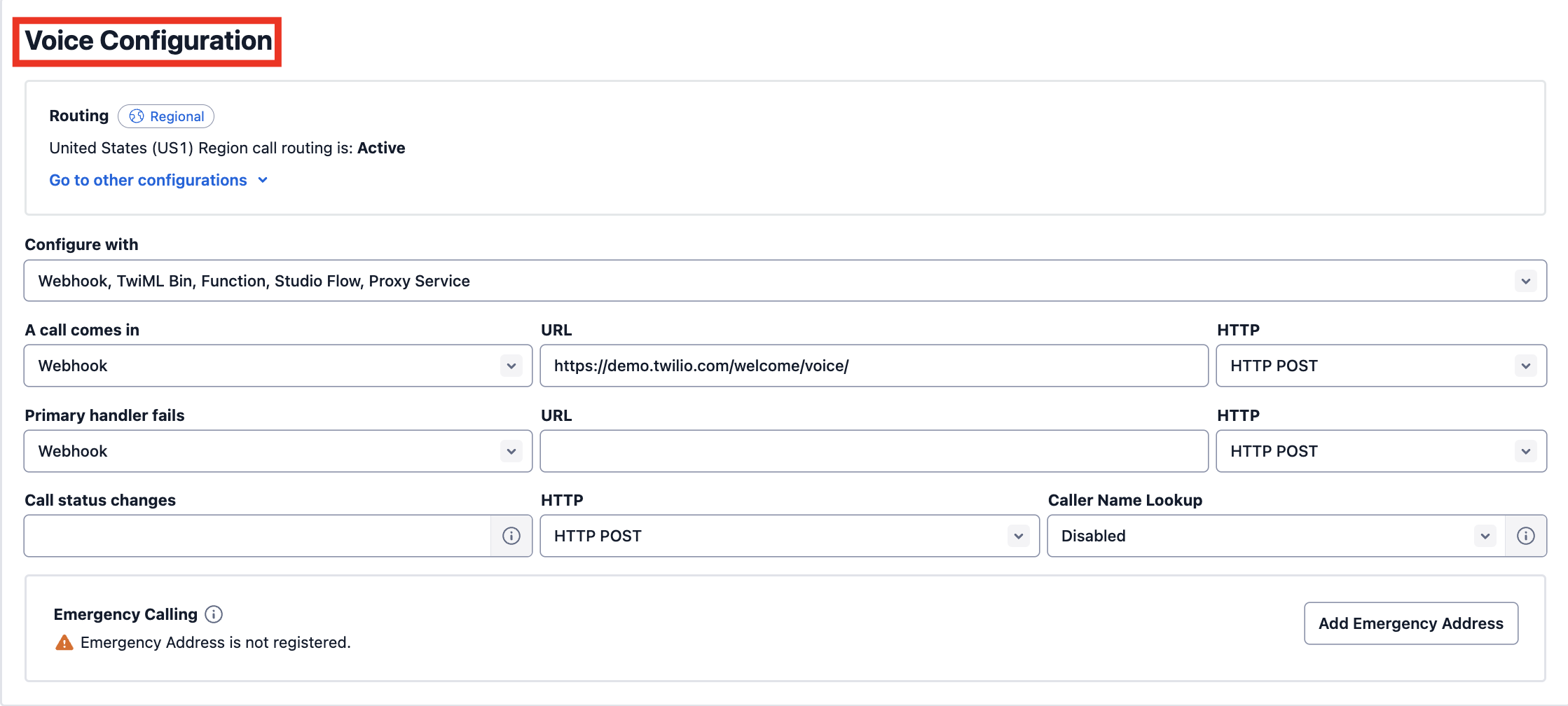Open HTTP dropdown for Call status changes
This screenshot has width=1568, height=706.
[789, 536]
